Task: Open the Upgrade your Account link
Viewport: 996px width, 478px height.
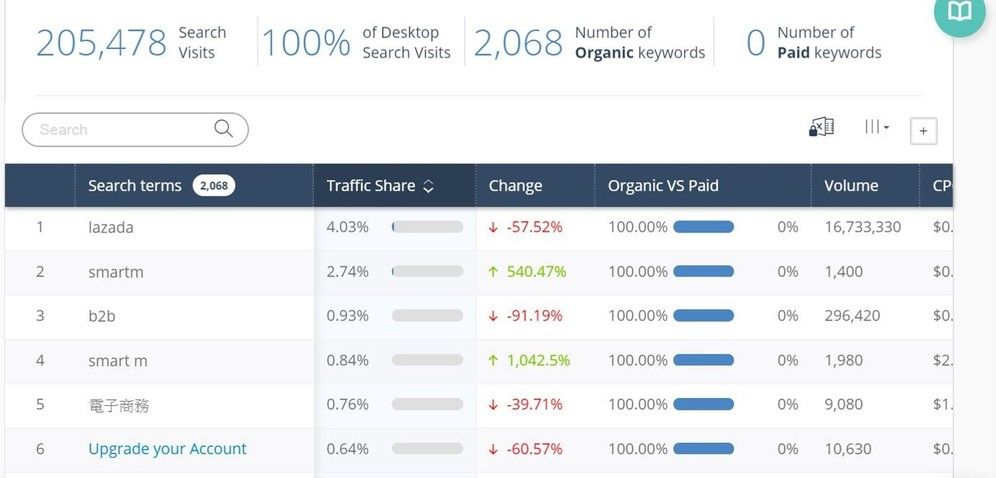Action: click(x=167, y=449)
